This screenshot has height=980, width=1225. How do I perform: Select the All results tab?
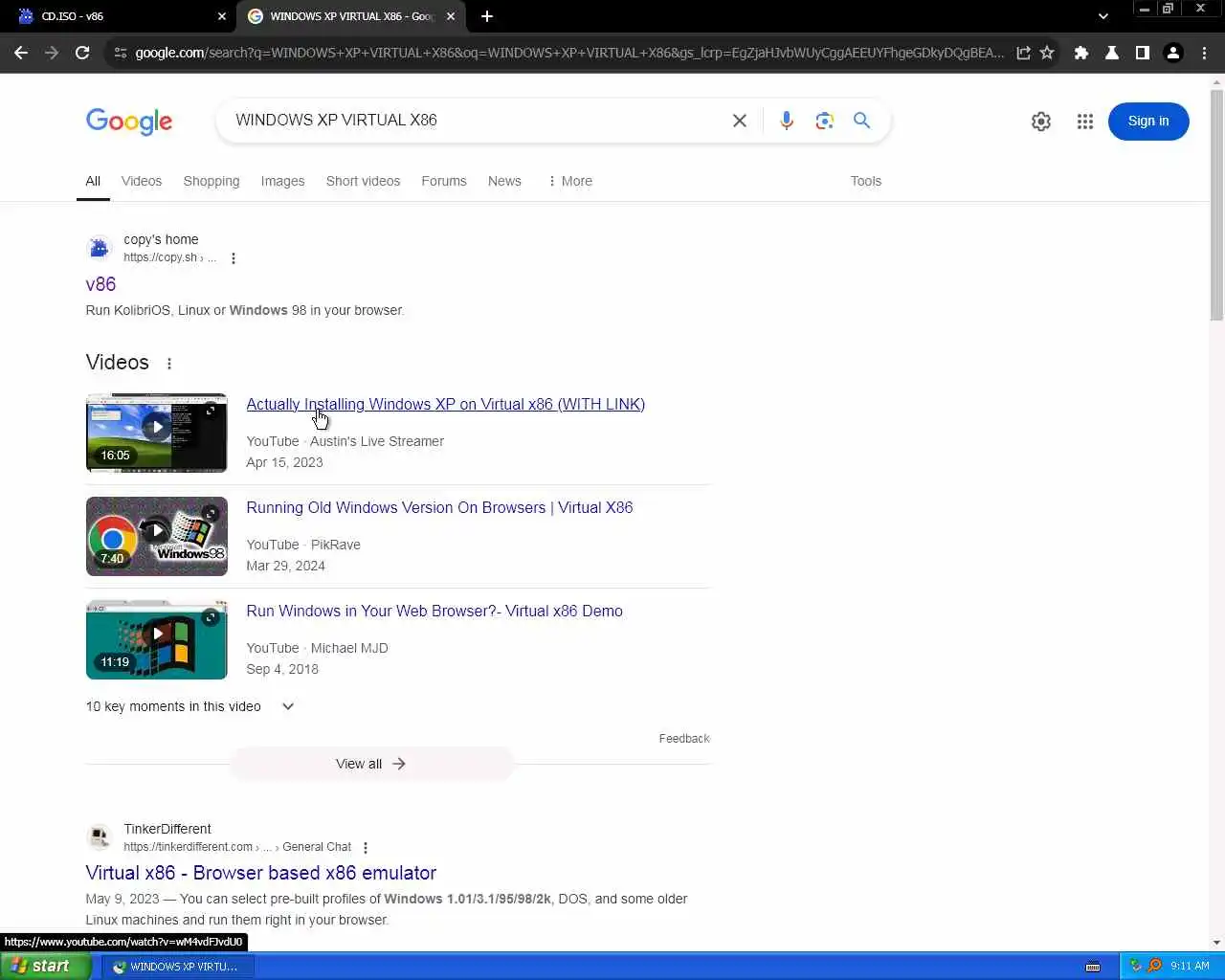pos(93,181)
